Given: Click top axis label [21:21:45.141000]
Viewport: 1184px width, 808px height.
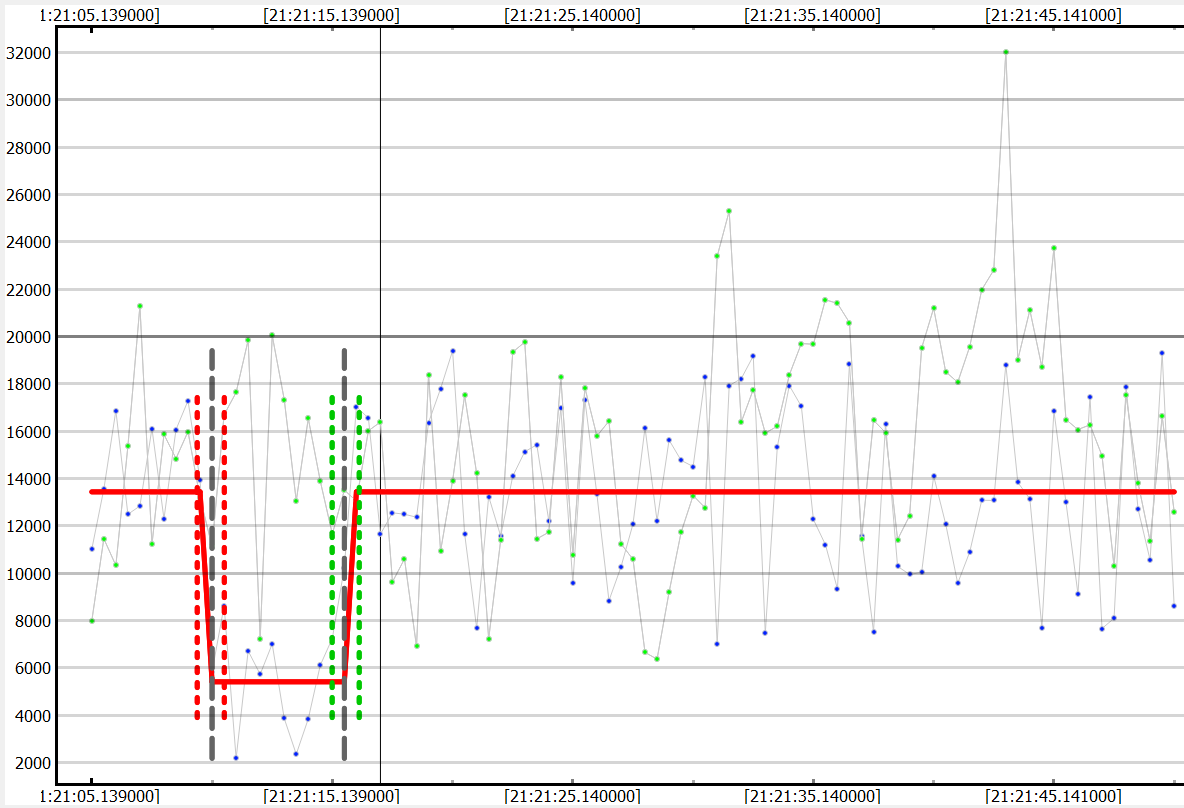Looking at the screenshot, I should (x=1053, y=15).
